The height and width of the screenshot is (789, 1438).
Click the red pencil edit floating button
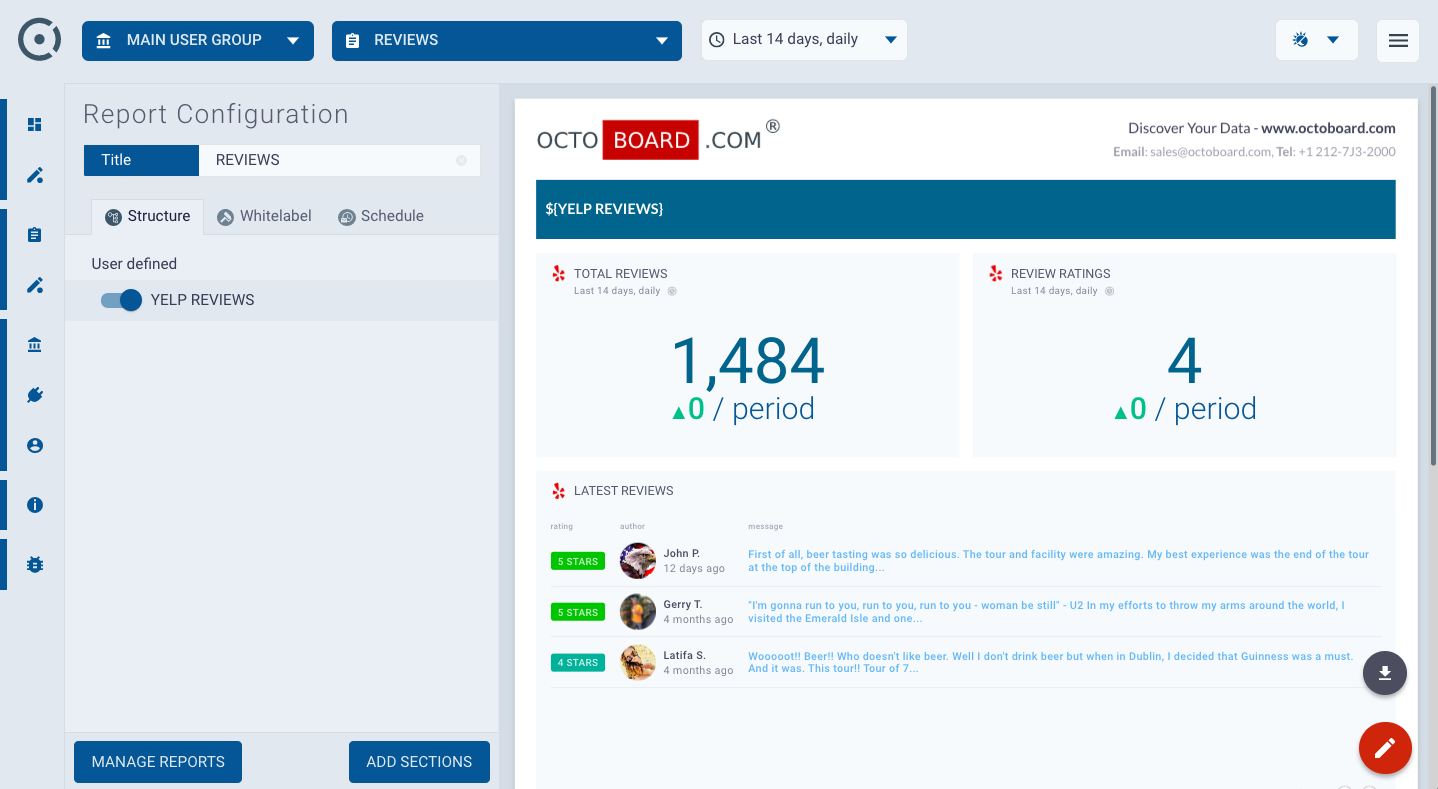(1385, 748)
